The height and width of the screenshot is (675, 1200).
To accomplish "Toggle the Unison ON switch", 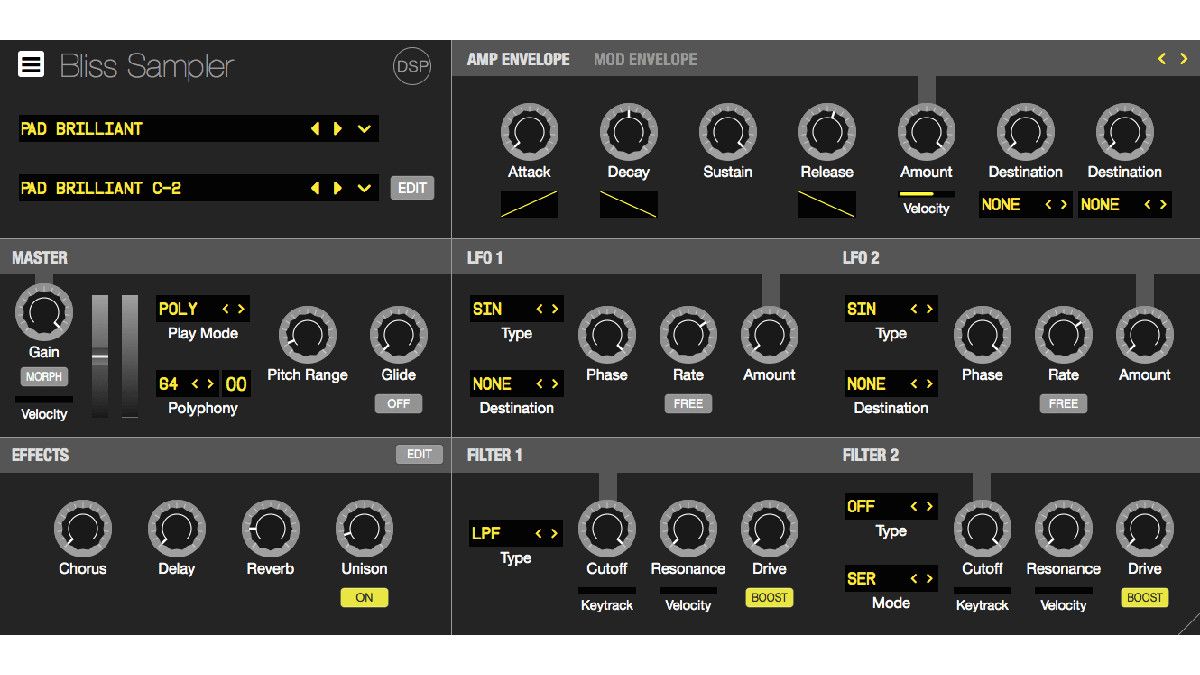I will point(363,597).
